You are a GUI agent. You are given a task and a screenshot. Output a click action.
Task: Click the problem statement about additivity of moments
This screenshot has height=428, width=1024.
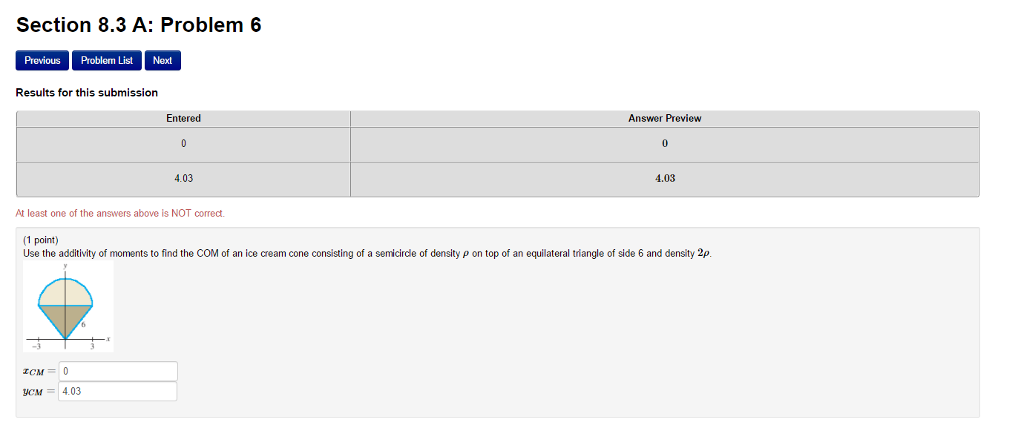(367, 254)
